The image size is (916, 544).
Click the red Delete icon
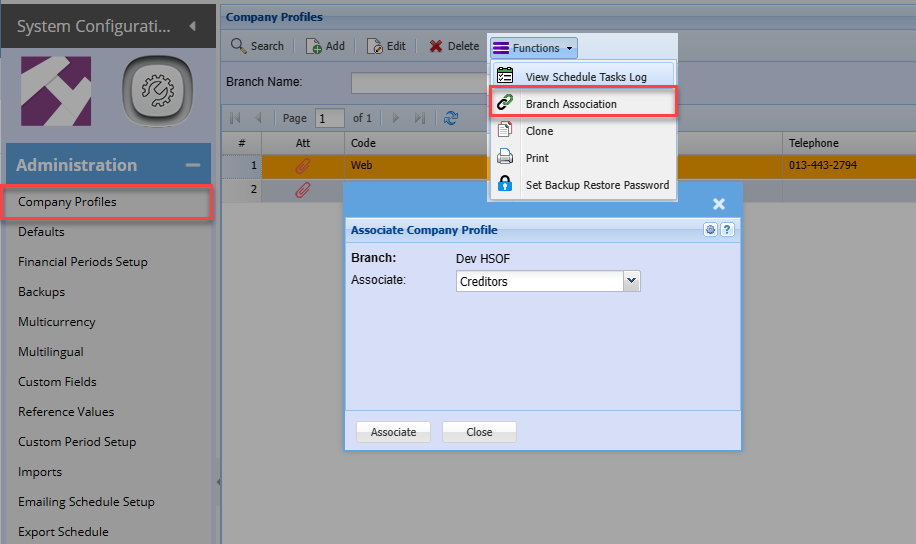click(436, 46)
